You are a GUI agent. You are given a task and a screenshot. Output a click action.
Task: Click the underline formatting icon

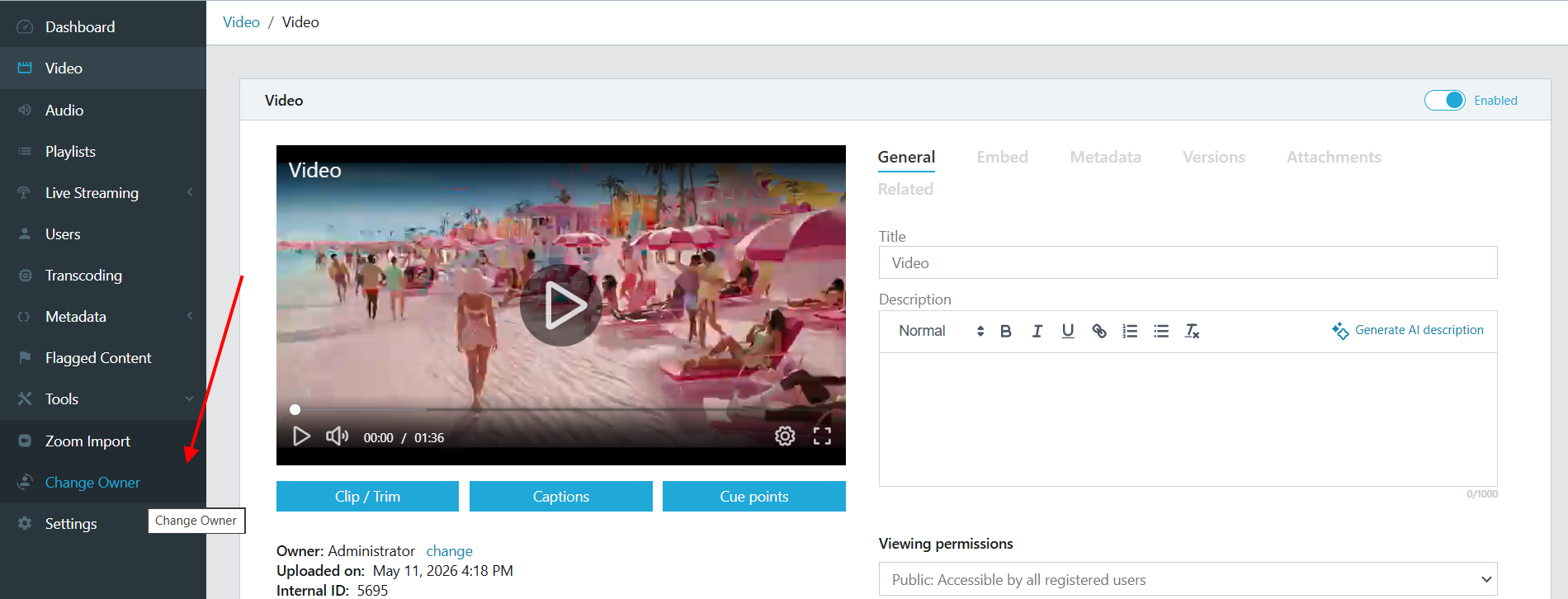click(x=1068, y=331)
